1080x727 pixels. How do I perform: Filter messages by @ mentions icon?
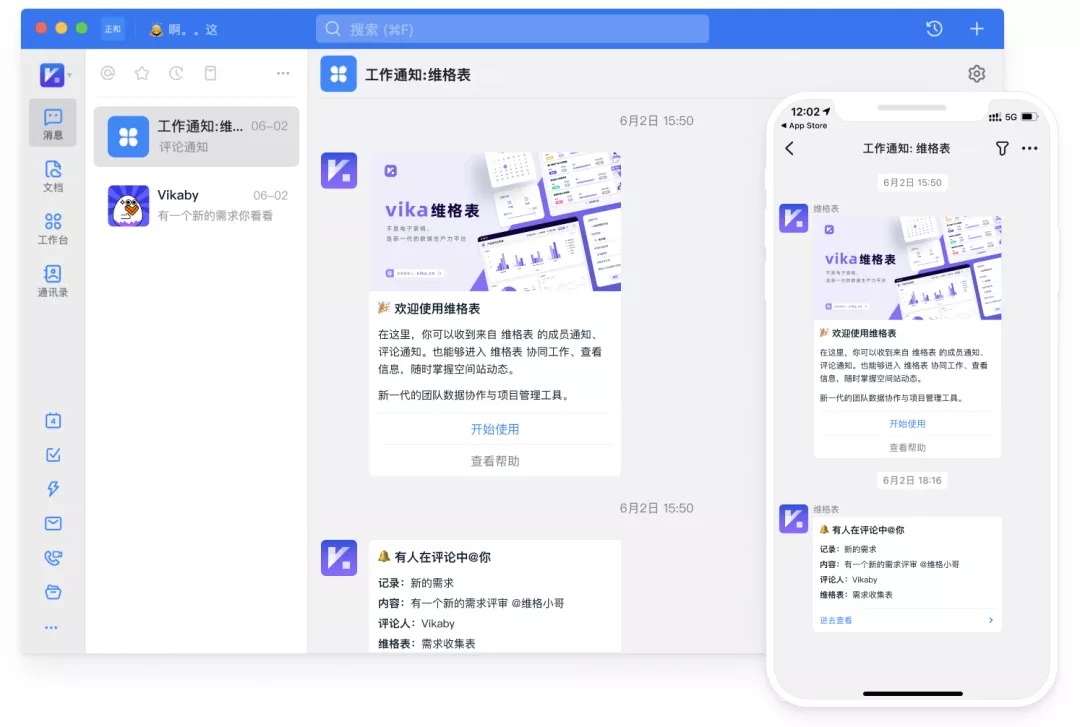pyautogui.click(x=107, y=73)
